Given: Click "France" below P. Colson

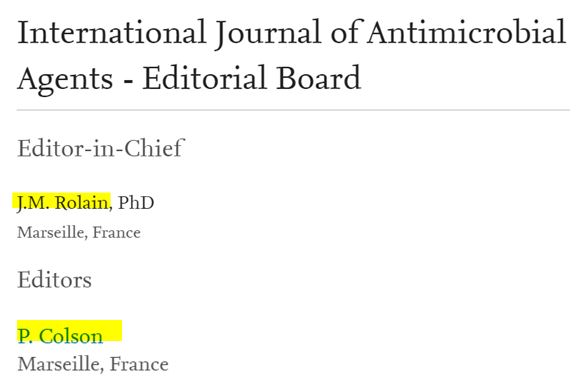Looking at the screenshot, I should 139,364.
